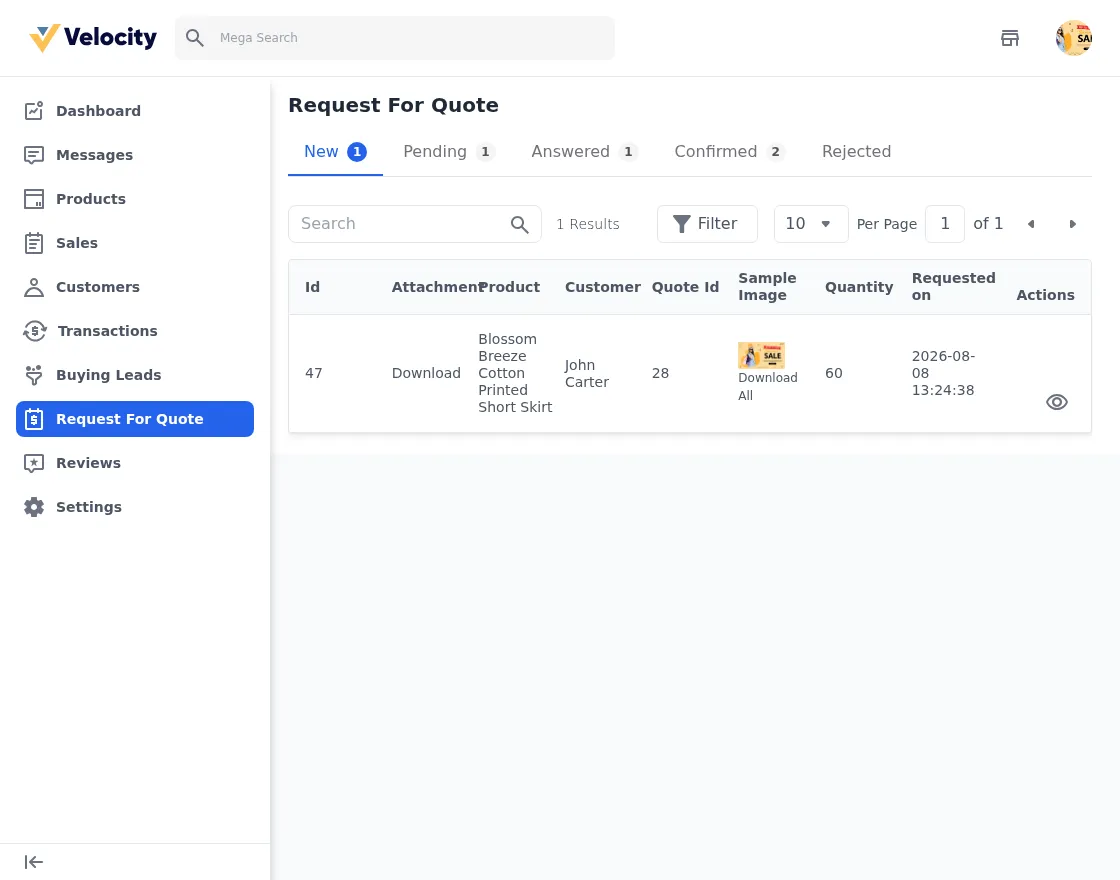
Task: Click the Quantity column header
Action: 859,287
